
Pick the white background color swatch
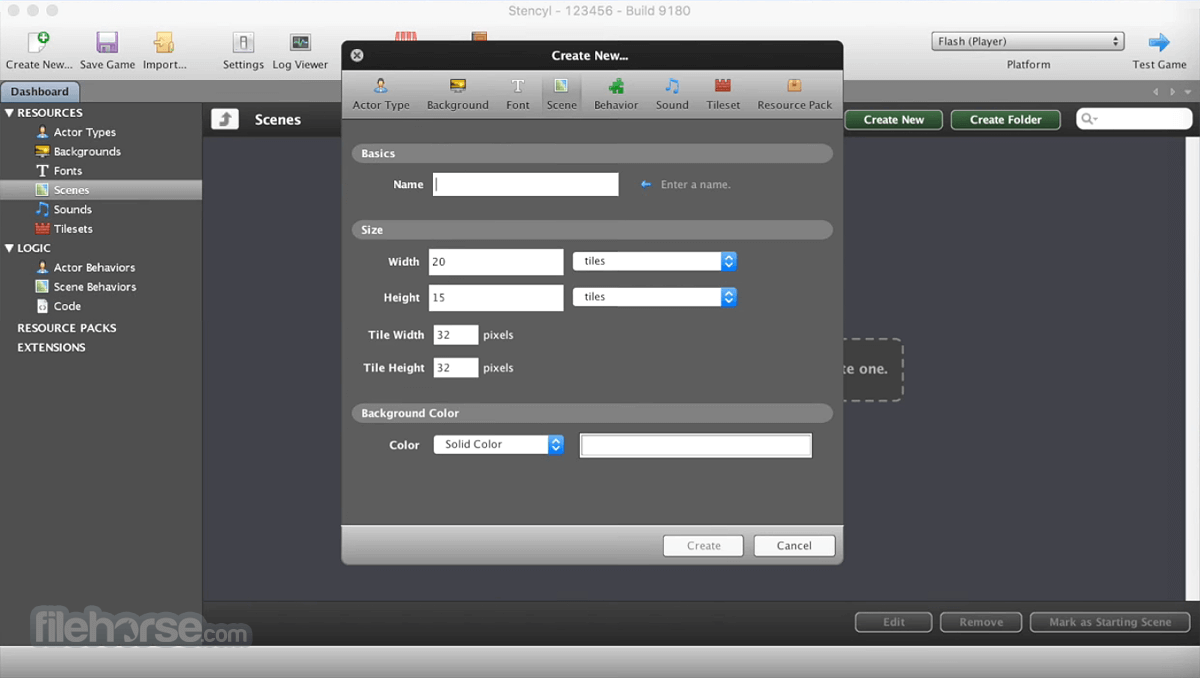(x=696, y=445)
